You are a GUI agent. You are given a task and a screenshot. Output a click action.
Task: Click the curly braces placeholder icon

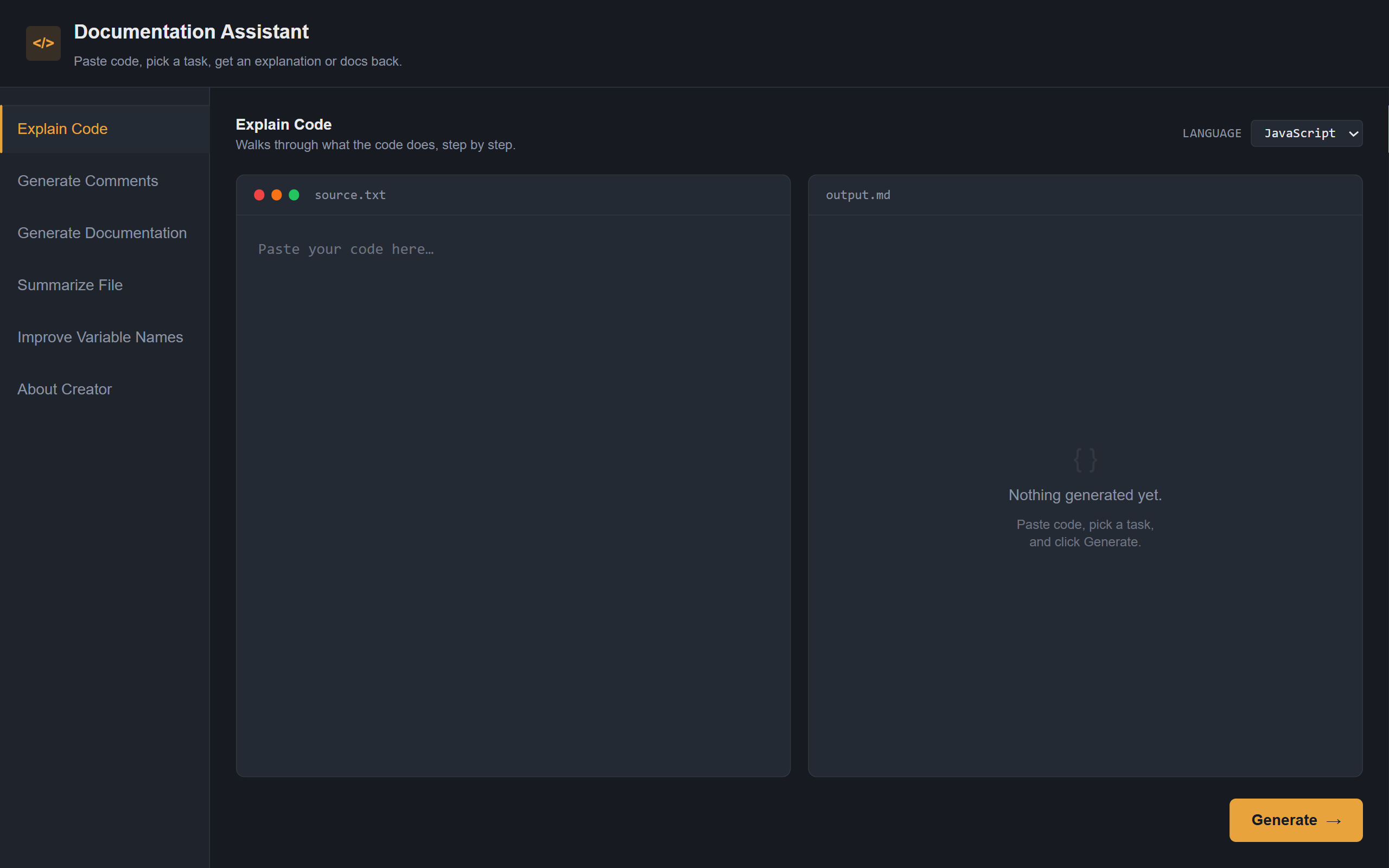[1085, 461]
